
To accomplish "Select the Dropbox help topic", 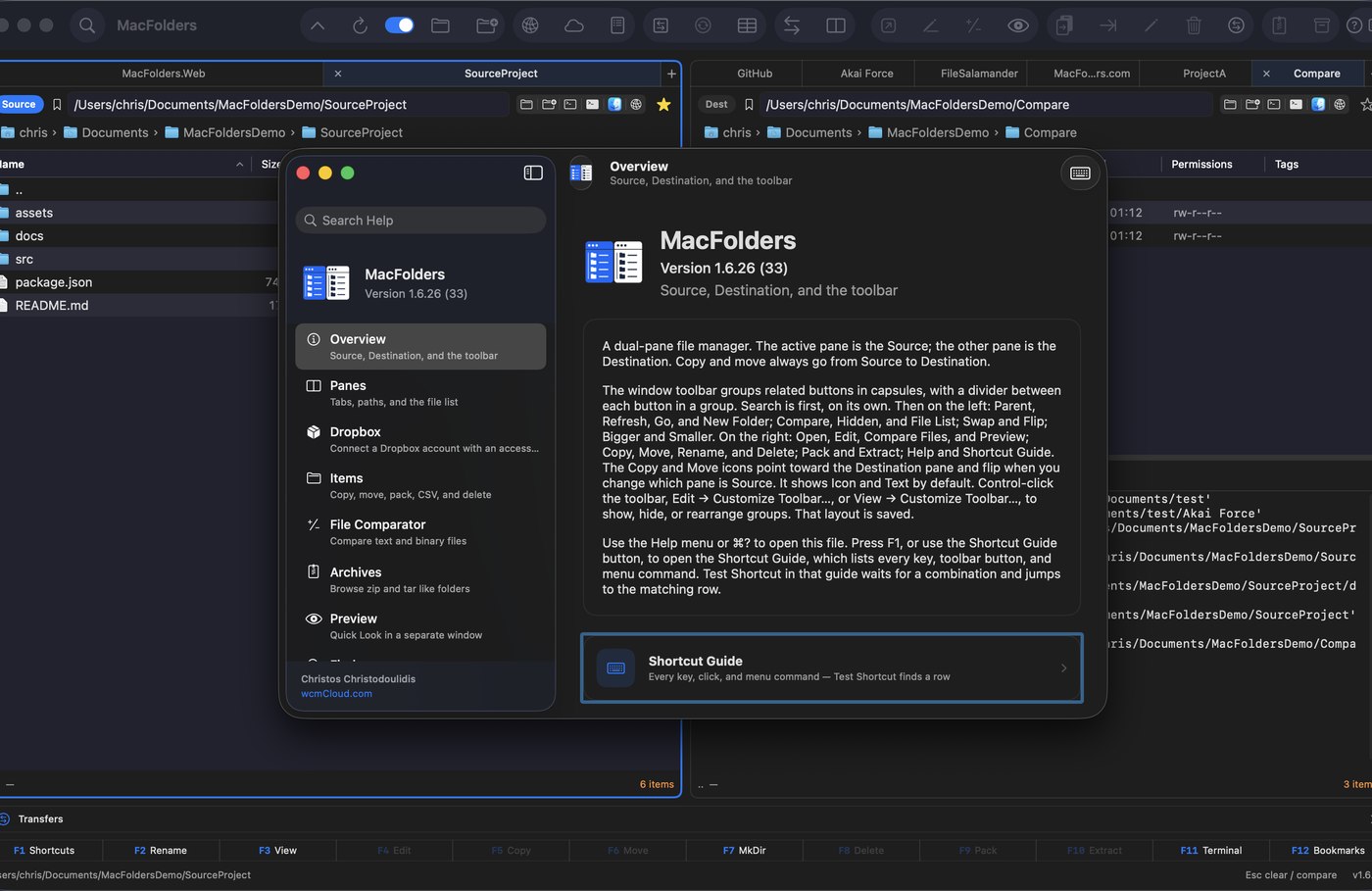I will pos(420,439).
